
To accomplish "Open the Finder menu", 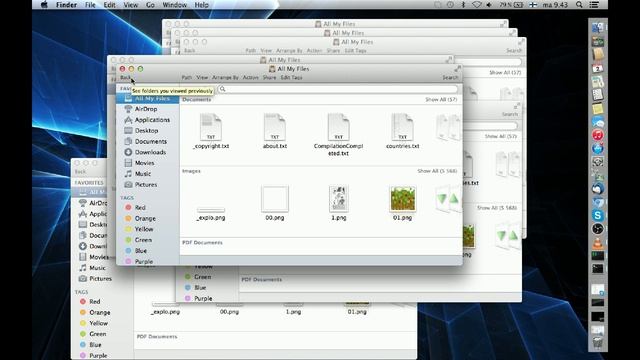I will (x=66, y=5).
